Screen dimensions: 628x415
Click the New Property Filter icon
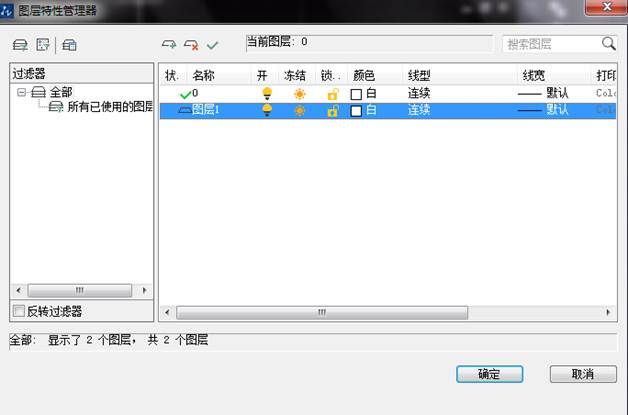[x=20, y=45]
